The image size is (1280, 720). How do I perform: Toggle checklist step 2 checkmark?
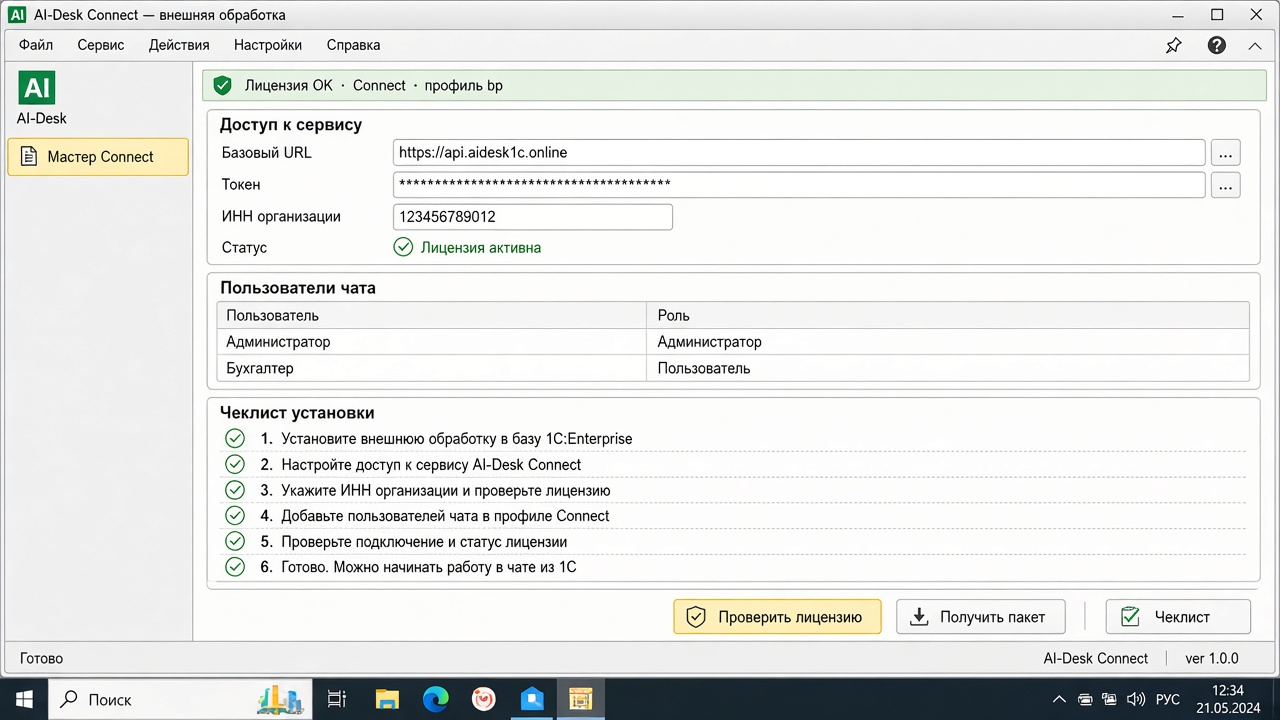point(235,464)
